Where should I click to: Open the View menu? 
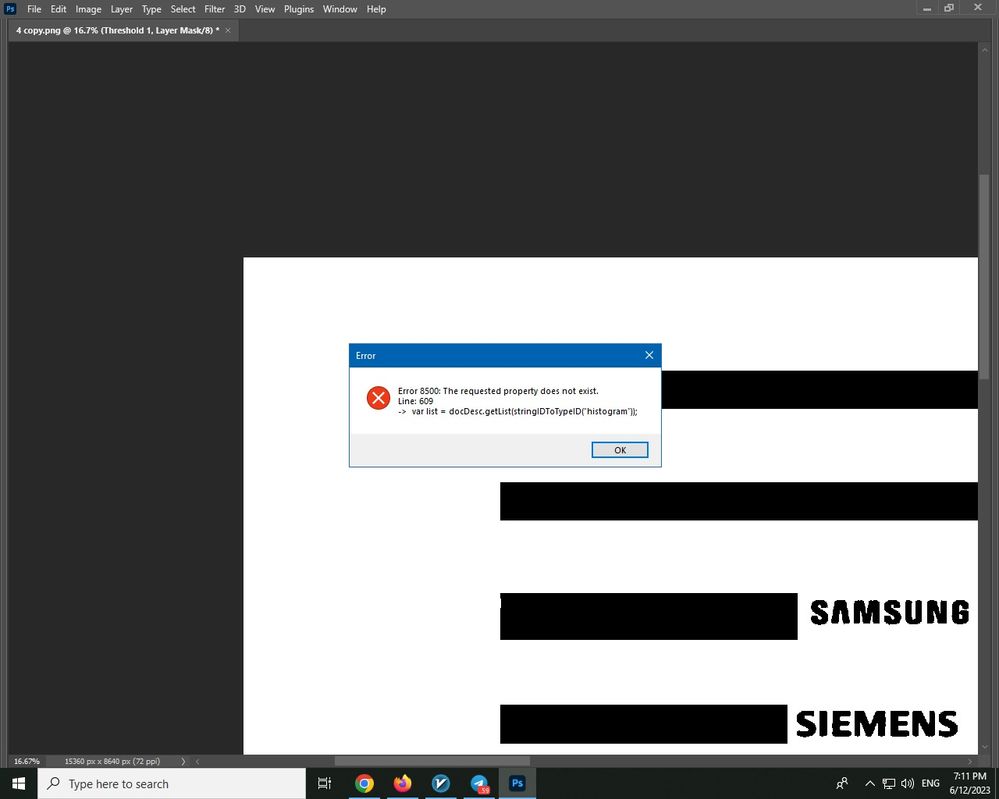click(x=265, y=9)
